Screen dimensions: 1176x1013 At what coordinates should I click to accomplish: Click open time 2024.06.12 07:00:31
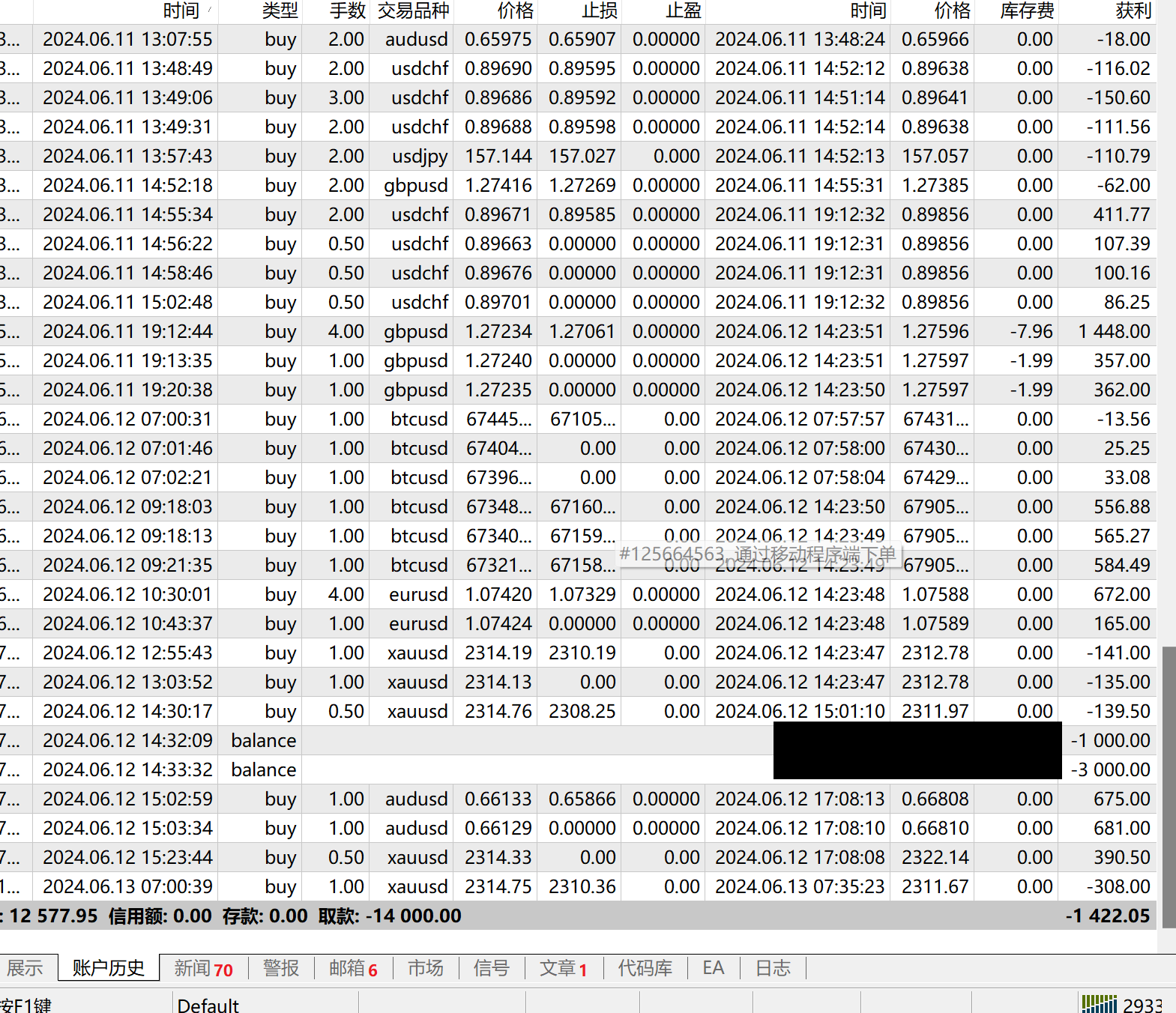click(127, 419)
